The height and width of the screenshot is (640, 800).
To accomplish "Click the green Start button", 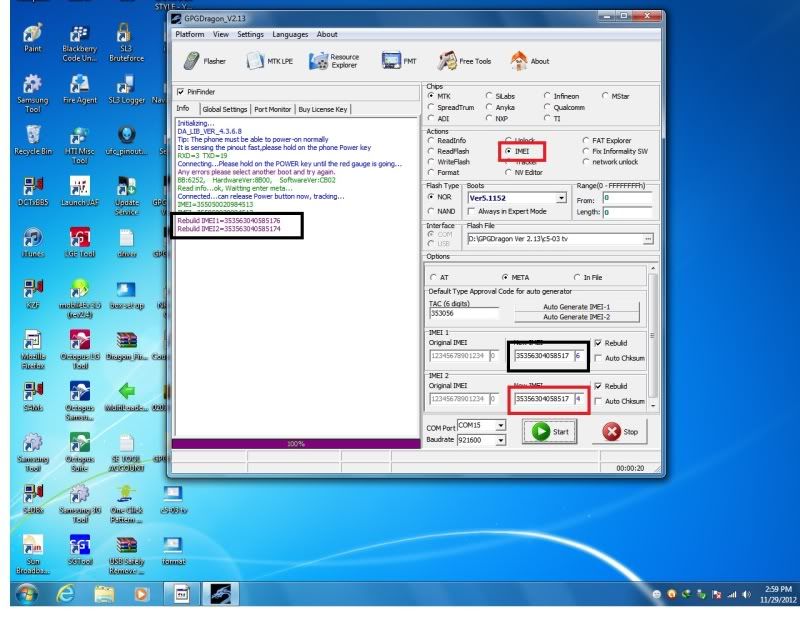I will [549, 432].
